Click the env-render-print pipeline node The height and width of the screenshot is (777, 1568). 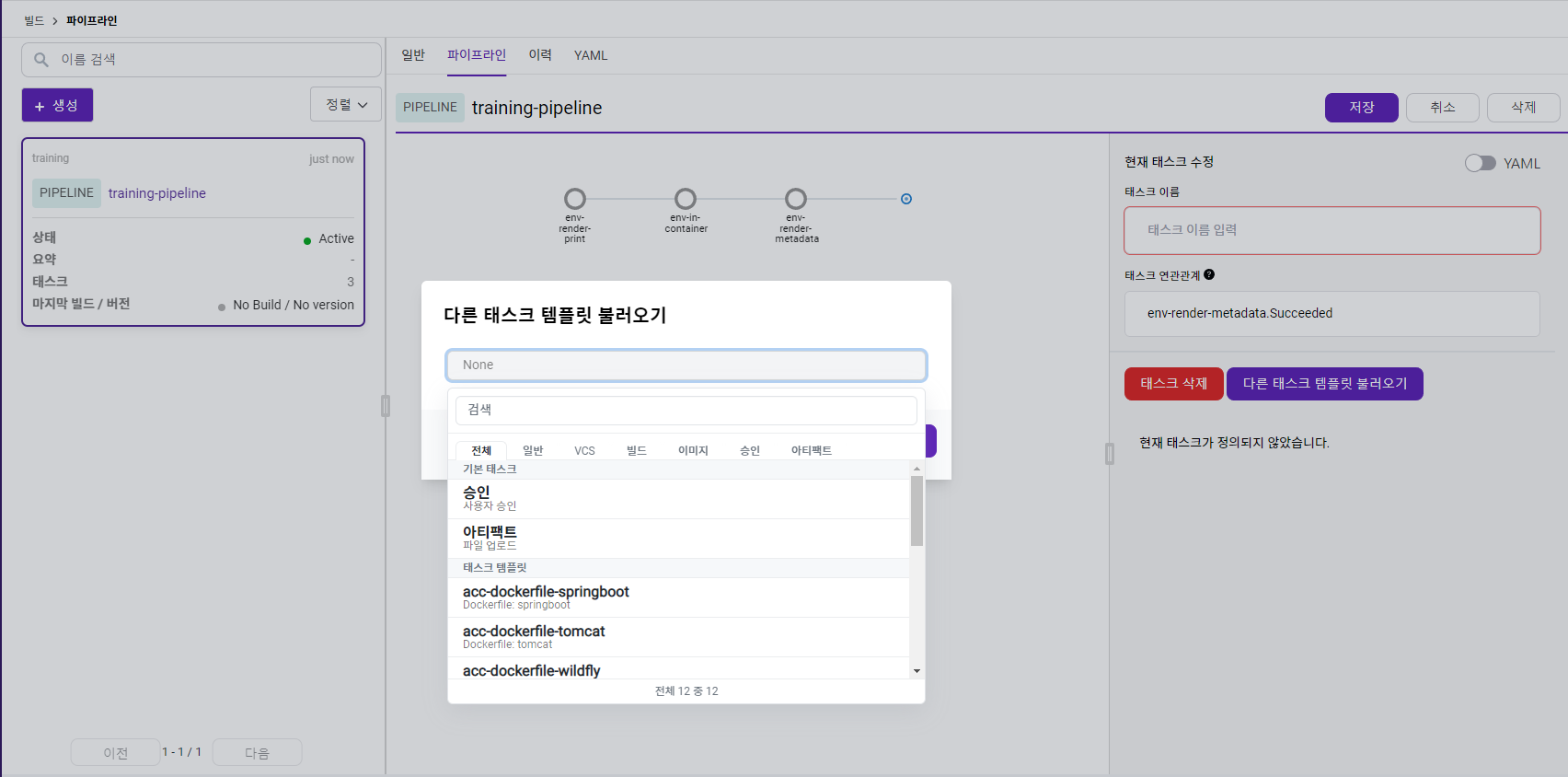[x=575, y=199]
